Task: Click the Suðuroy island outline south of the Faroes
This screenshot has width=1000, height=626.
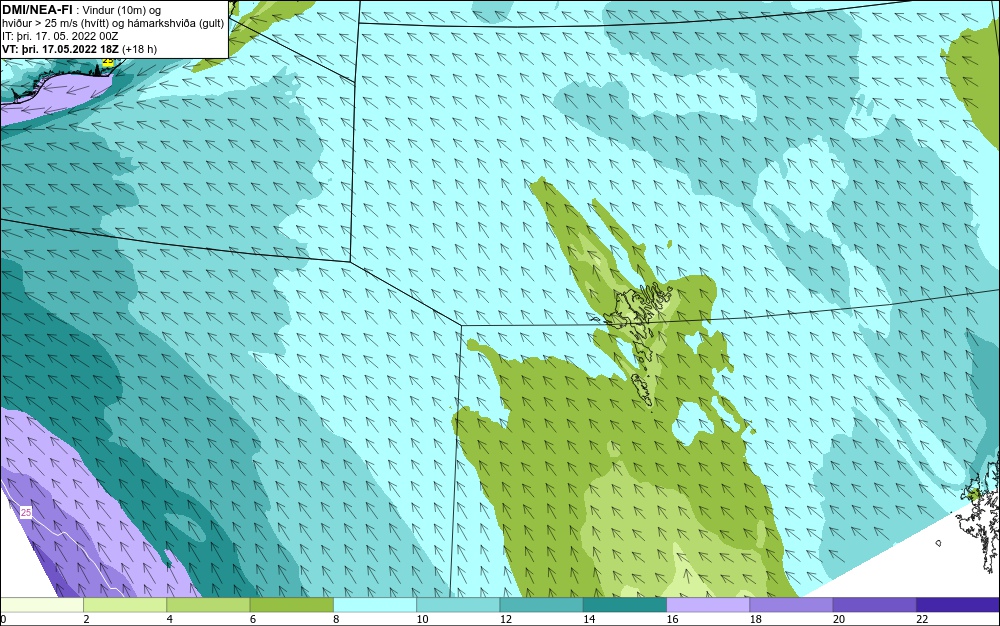Action: coord(642,390)
